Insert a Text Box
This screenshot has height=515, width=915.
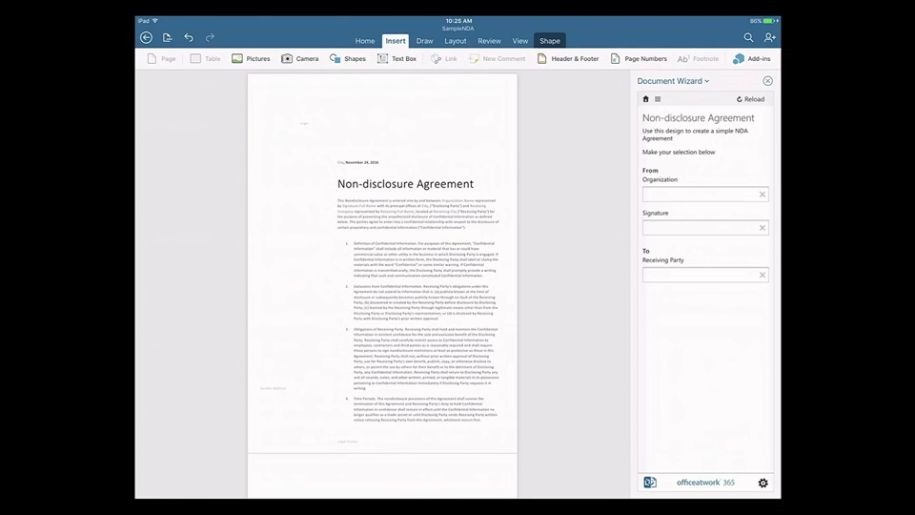point(397,59)
